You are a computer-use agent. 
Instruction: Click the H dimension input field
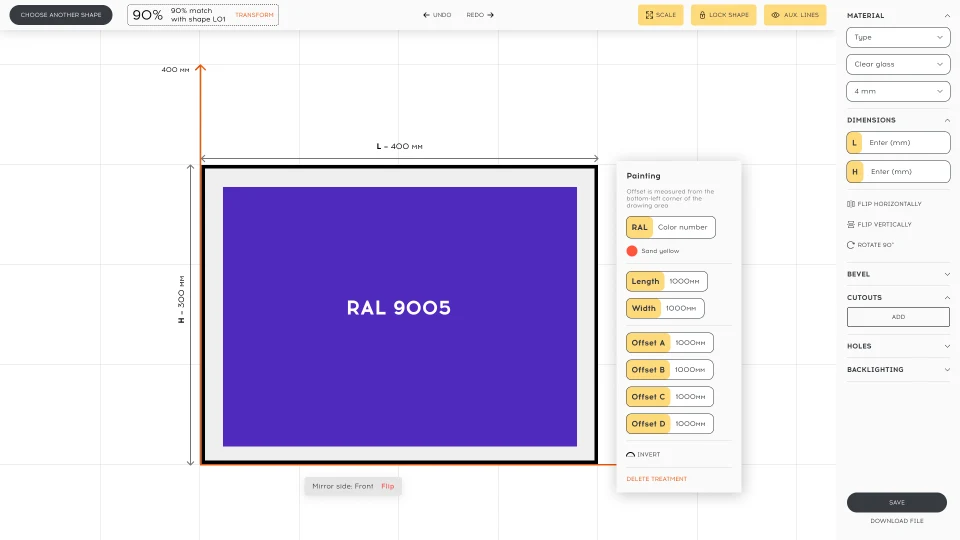(898, 172)
